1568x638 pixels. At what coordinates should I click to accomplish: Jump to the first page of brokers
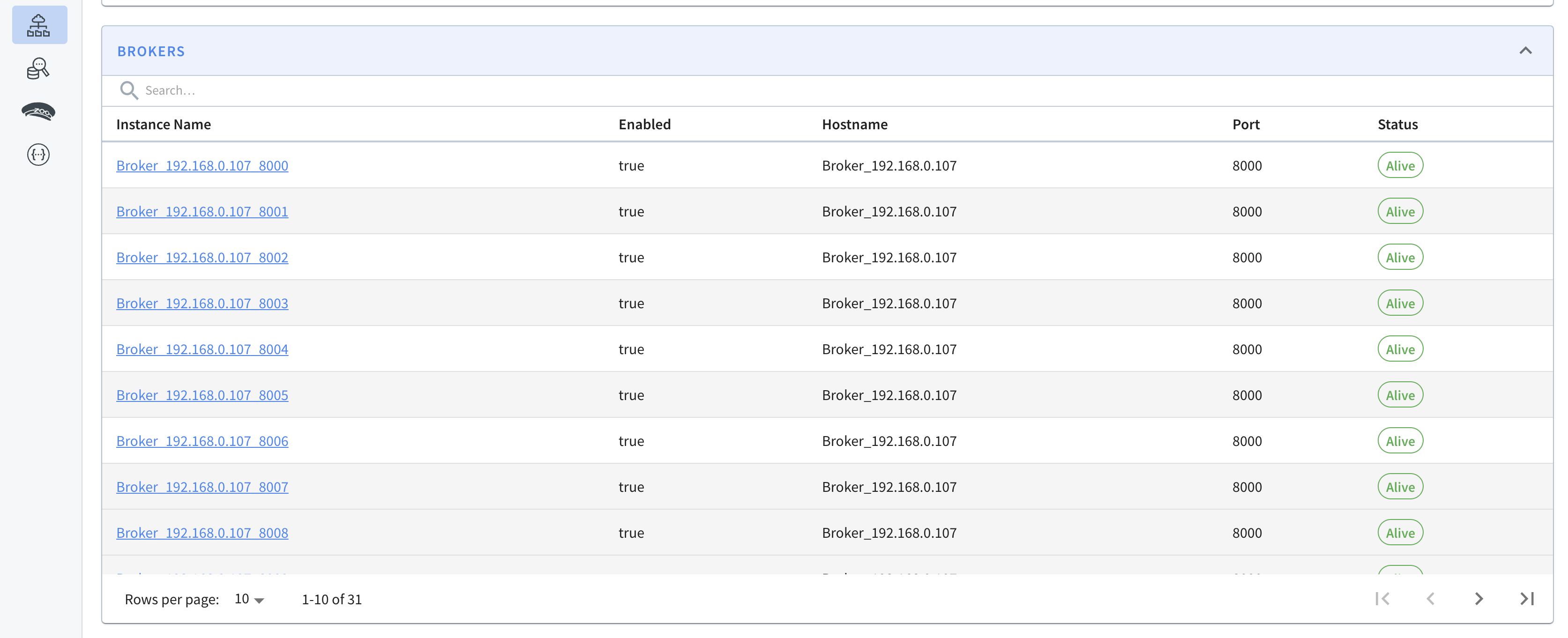[1382, 599]
